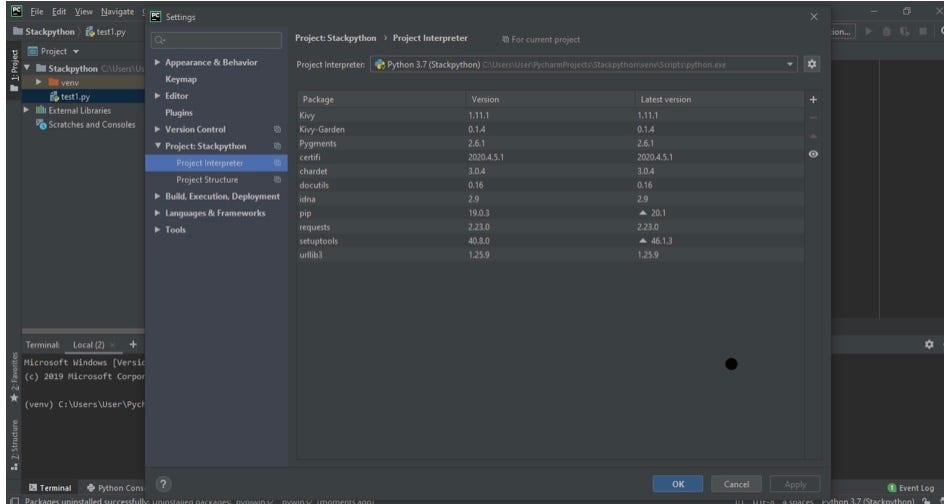Click the minus icon to uninstall package

coord(813,118)
